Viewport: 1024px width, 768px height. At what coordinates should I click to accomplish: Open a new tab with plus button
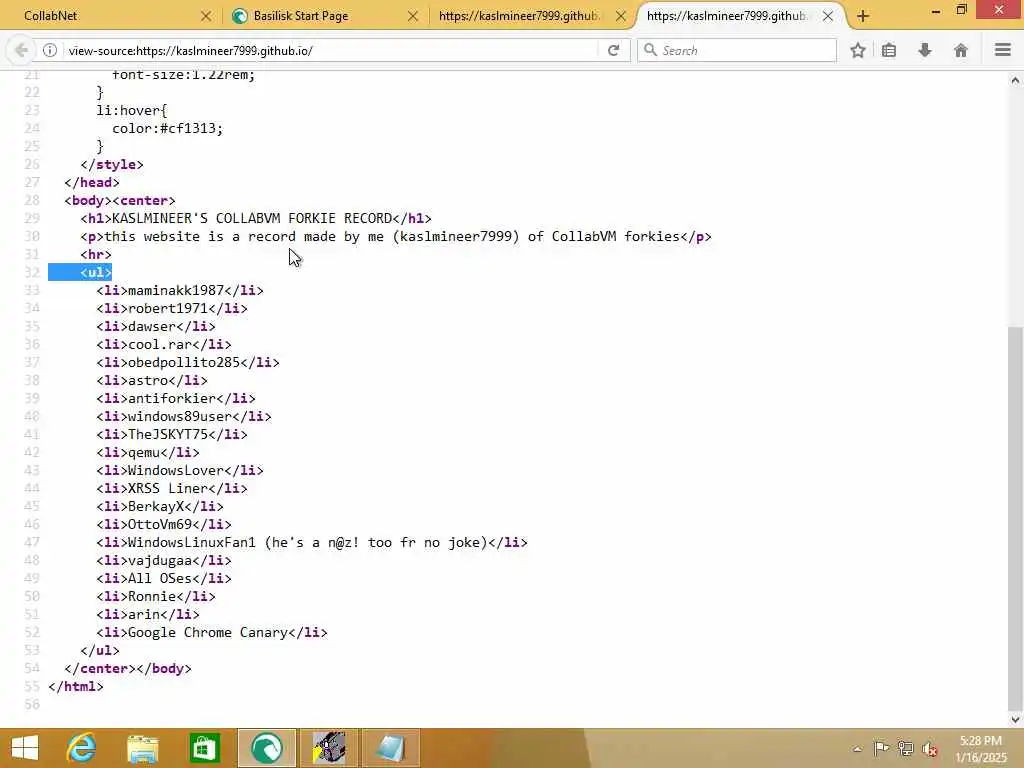[863, 16]
